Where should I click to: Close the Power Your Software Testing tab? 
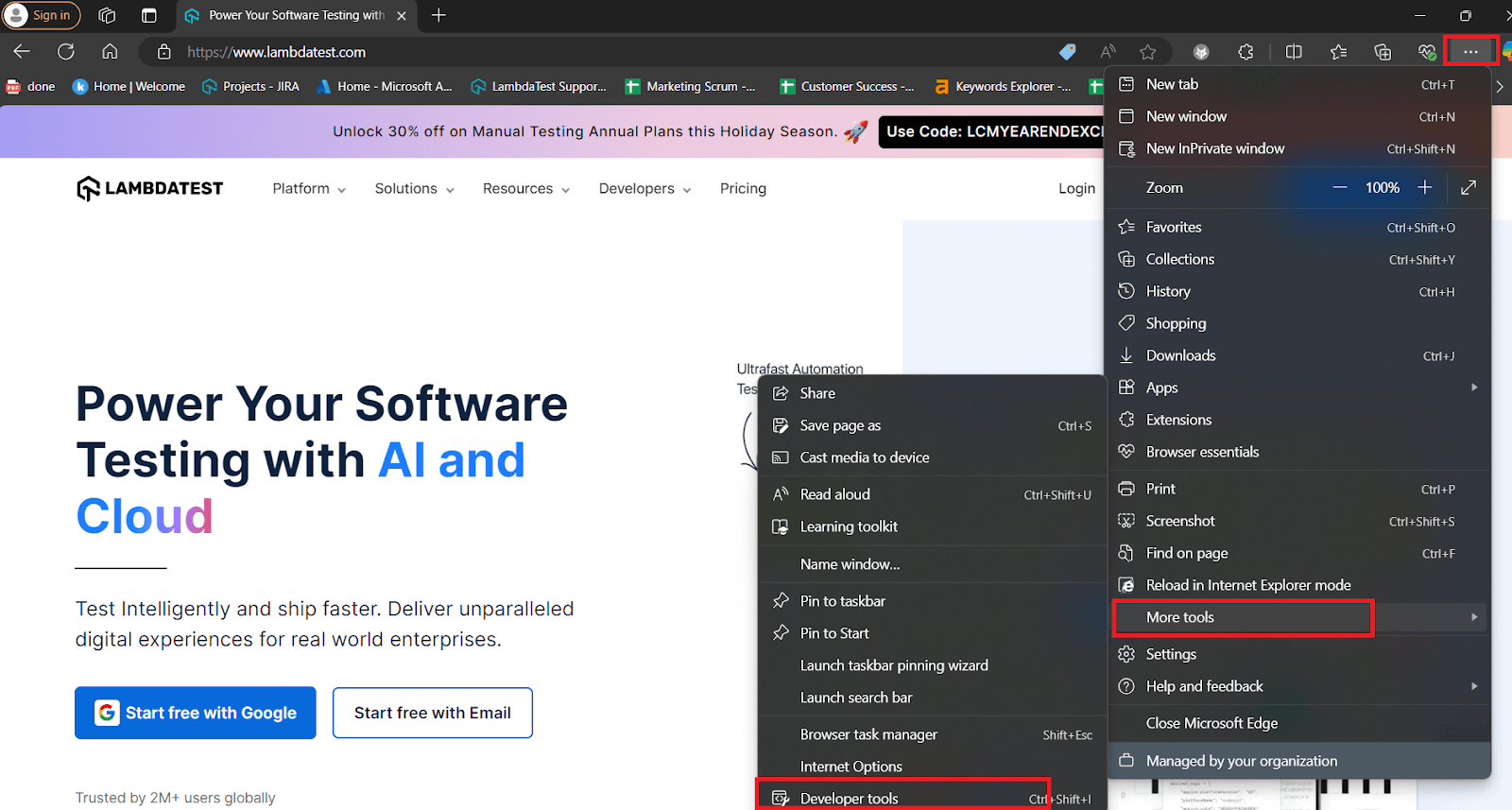pyautogui.click(x=402, y=15)
